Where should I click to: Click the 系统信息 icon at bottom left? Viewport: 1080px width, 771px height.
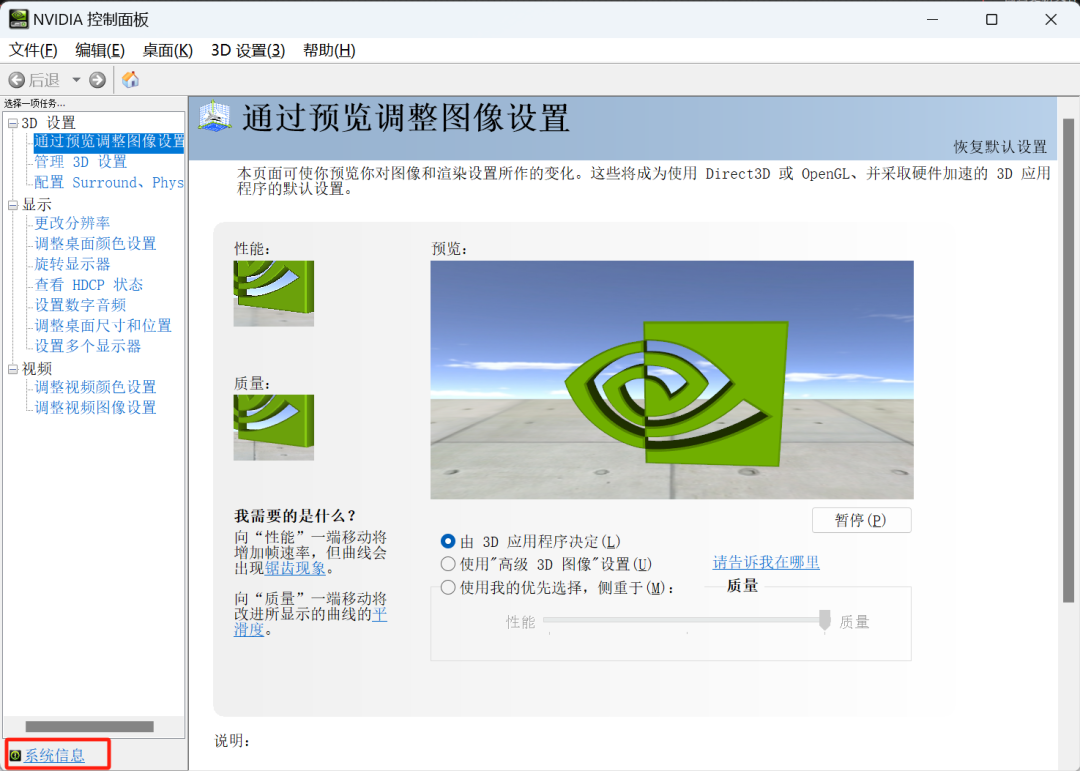click(15, 755)
